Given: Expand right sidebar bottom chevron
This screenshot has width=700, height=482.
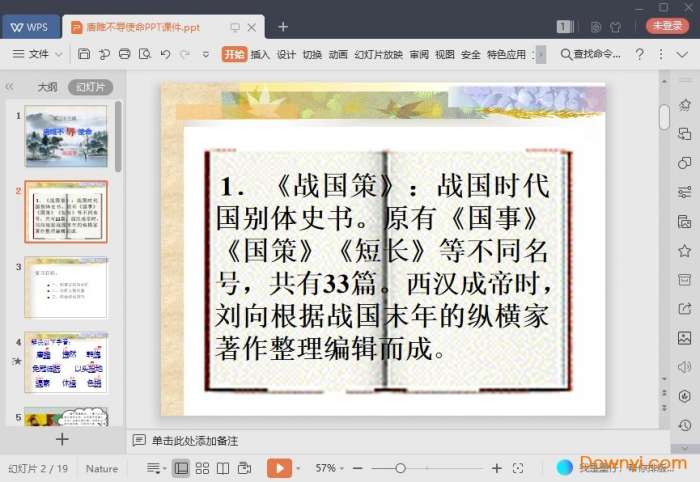Looking at the screenshot, I should (685, 448).
